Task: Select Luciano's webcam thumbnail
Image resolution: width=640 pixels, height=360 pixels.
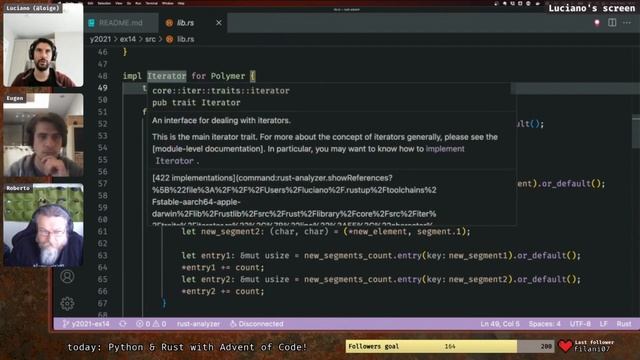Action: pyautogui.click(x=43, y=45)
